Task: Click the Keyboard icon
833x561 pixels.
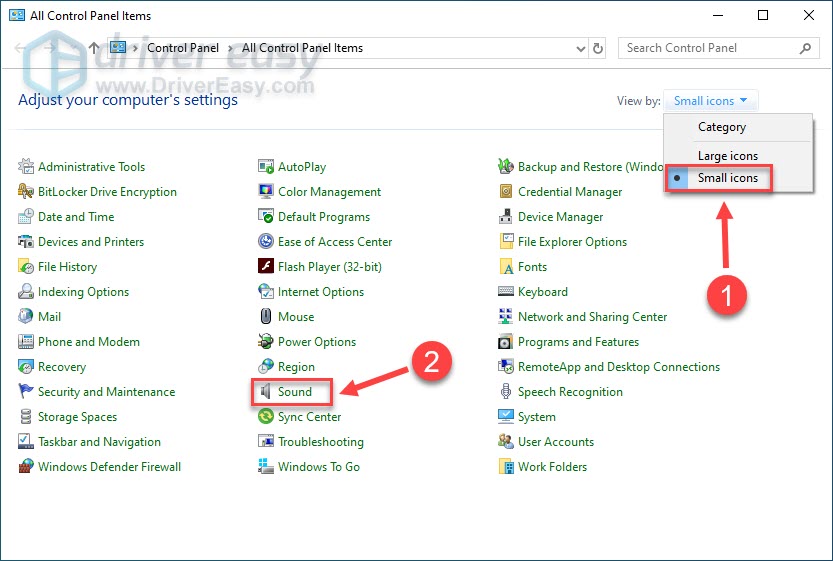Action: coord(507,292)
